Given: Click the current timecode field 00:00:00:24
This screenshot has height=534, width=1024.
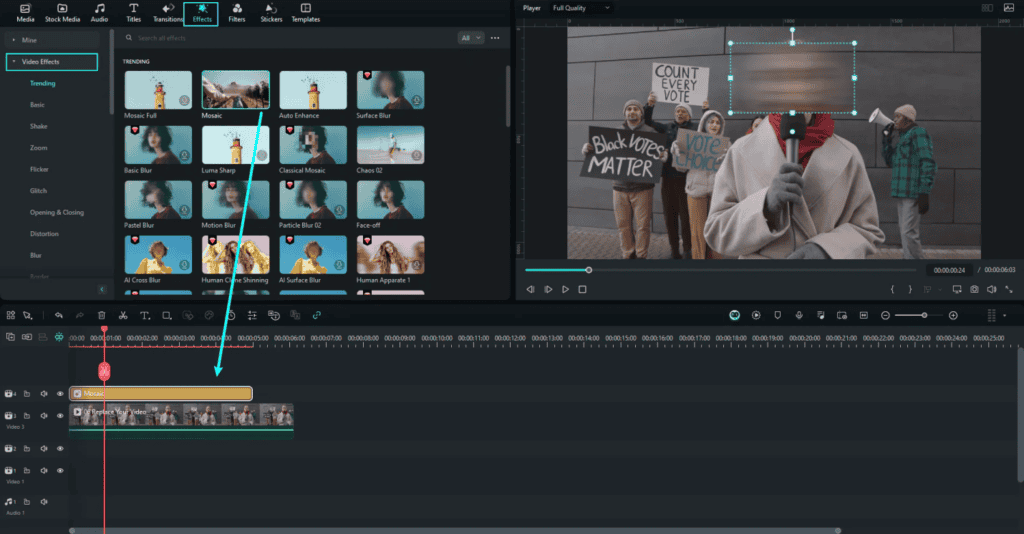Looking at the screenshot, I should click(x=949, y=270).
